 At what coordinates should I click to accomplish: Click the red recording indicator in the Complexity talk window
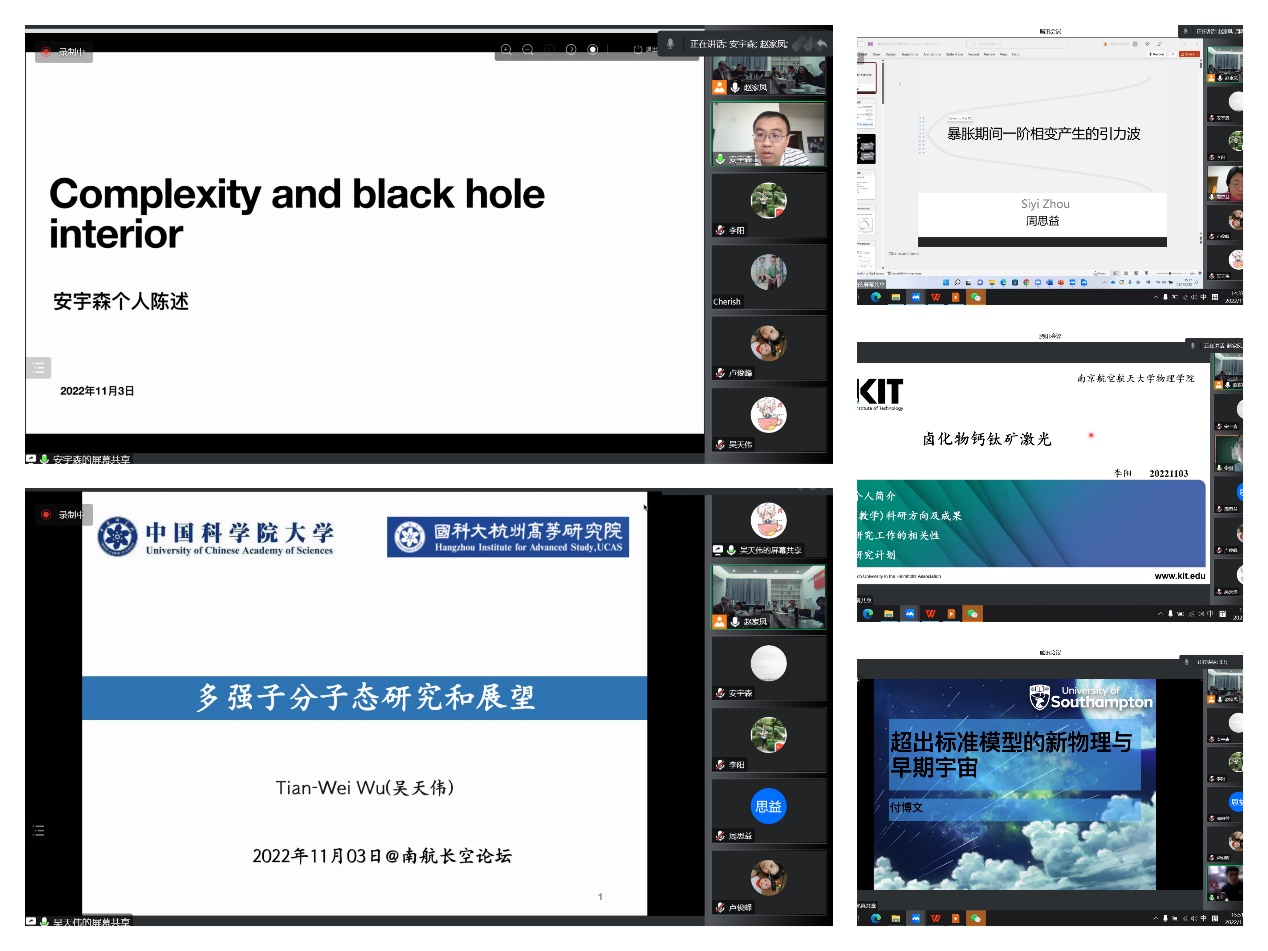45,51
